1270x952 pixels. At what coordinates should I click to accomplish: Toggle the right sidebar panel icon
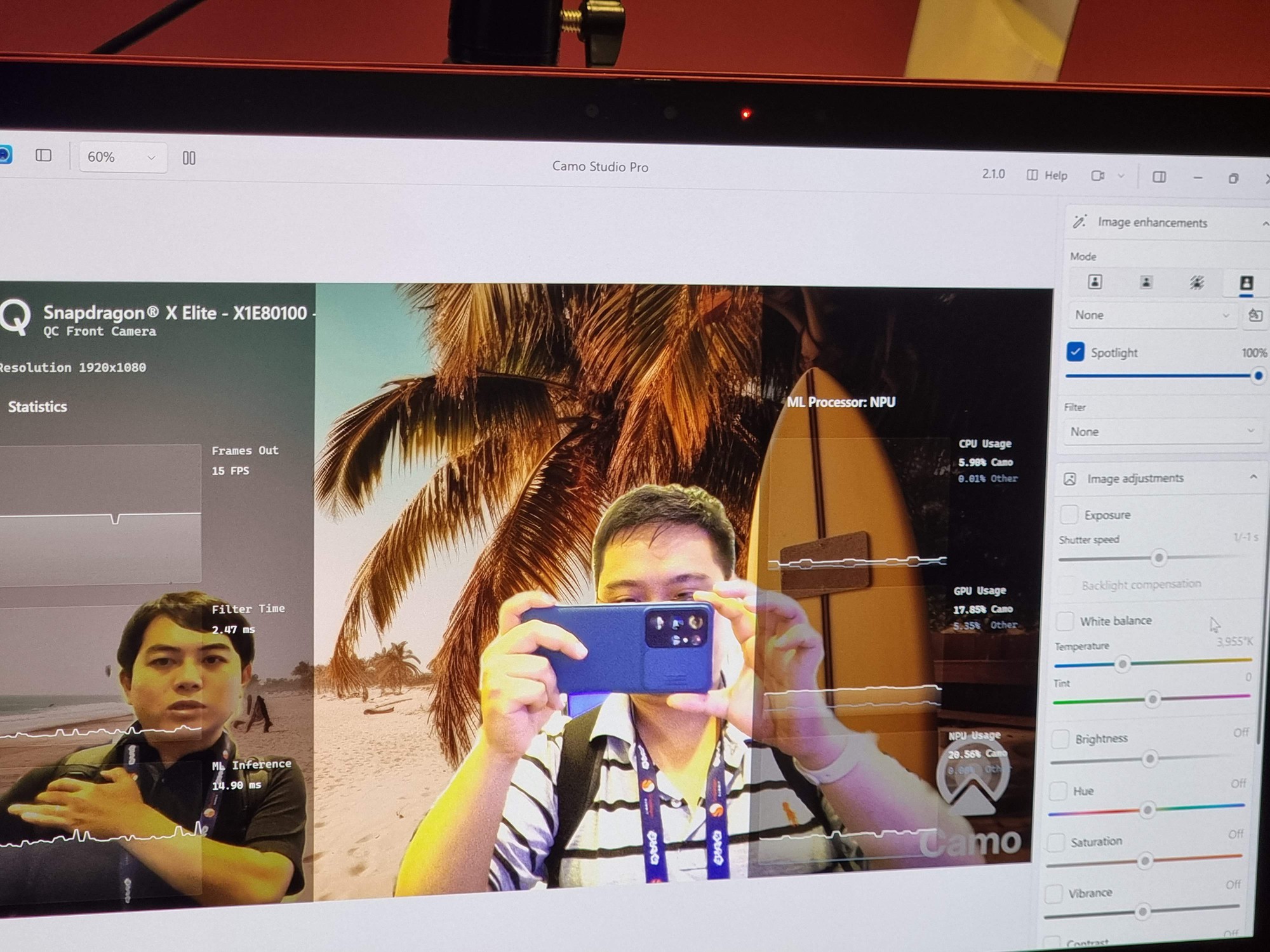click(x=1159, y=177)
